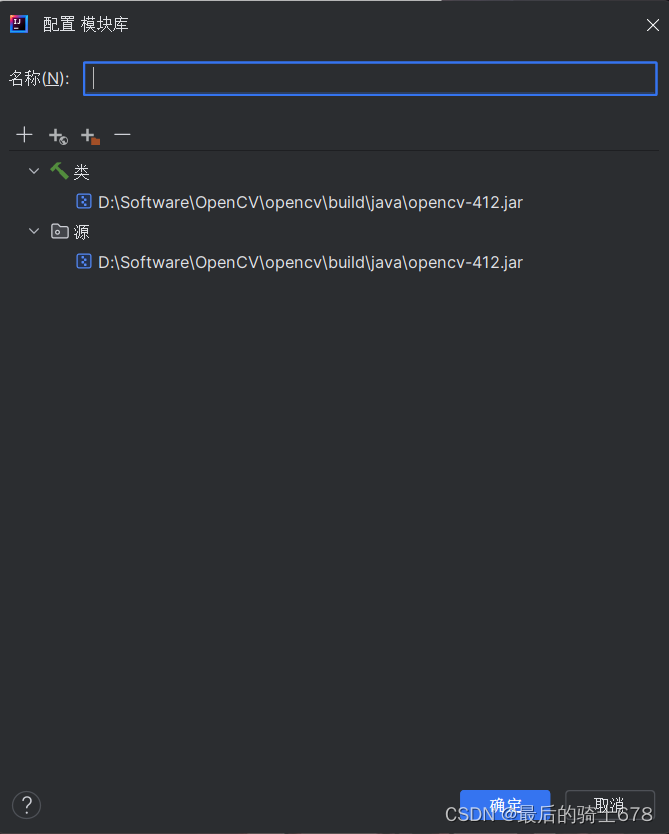Click the plus icon to add library files
Screen dimensions: 669x834
[24, 134]
